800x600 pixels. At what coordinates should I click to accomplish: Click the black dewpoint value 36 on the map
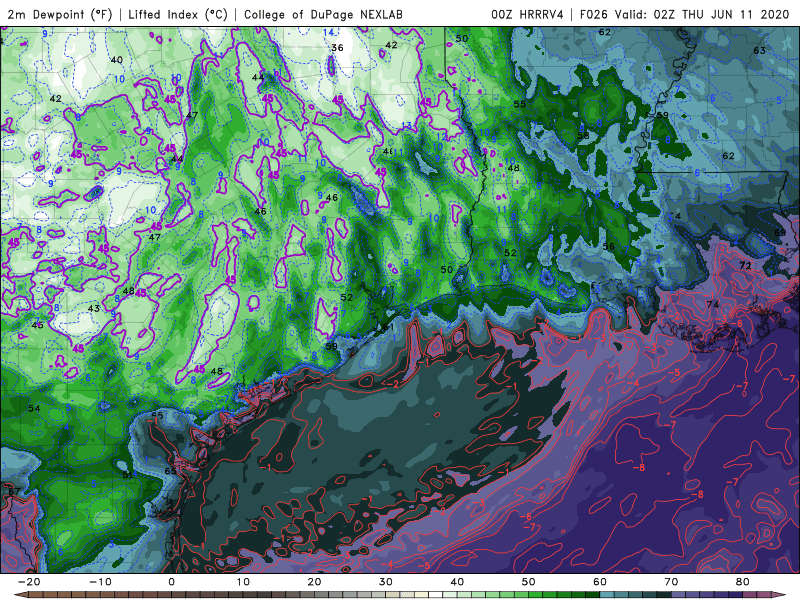tap(337, 48)
